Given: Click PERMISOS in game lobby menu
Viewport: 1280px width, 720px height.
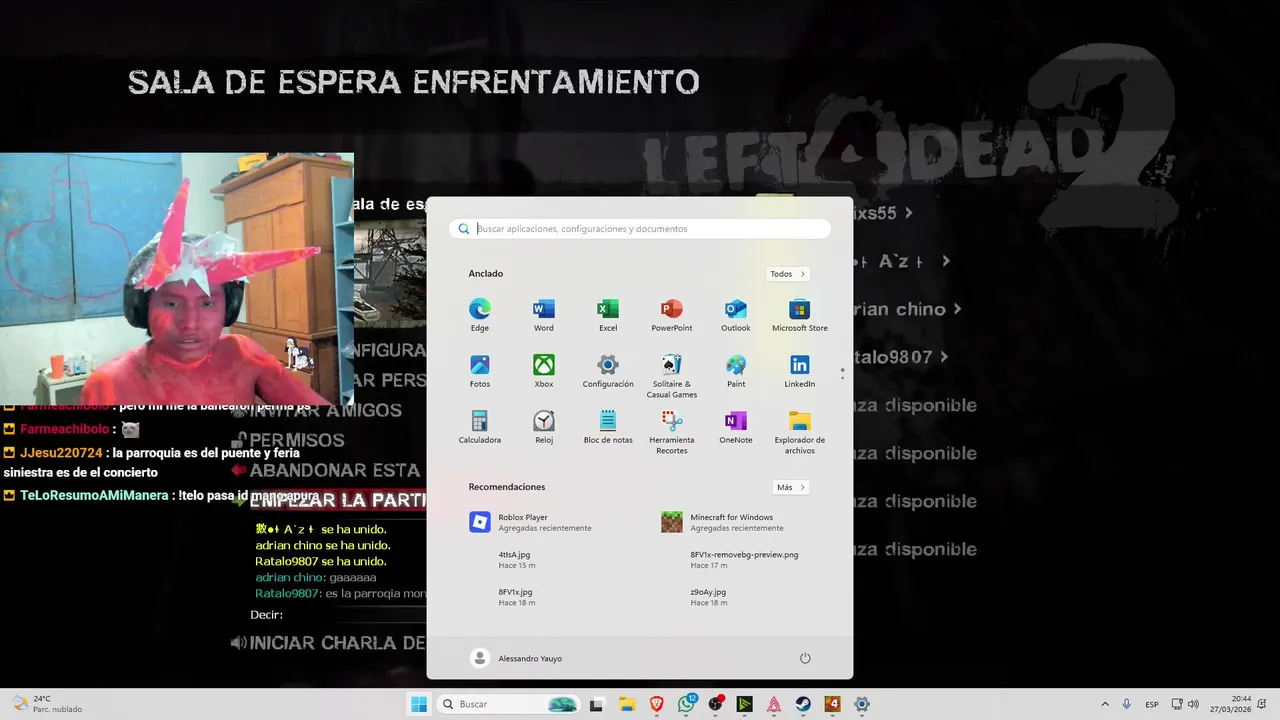Looking at the screenshot, I should [296, 440].
